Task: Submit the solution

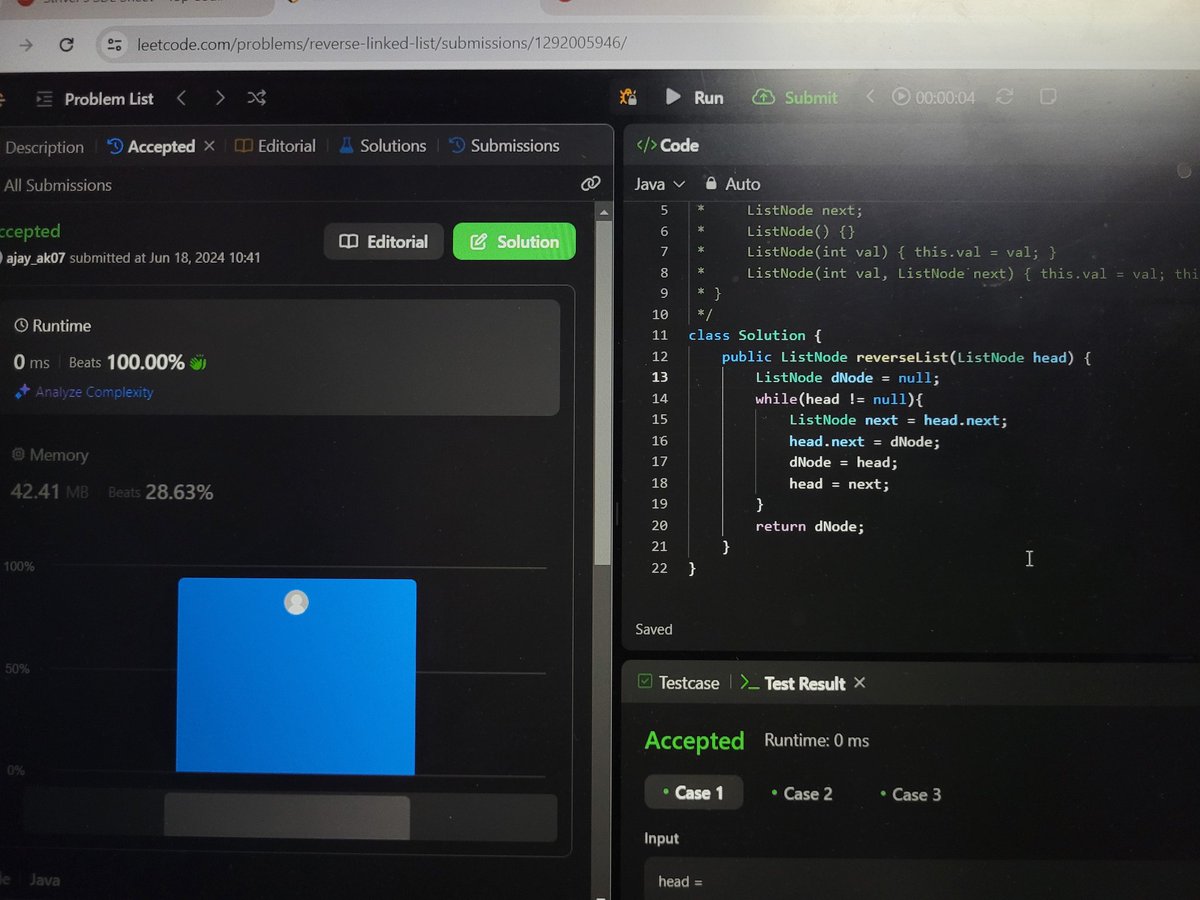Action: pyautogui.click(x=795, y=97)
